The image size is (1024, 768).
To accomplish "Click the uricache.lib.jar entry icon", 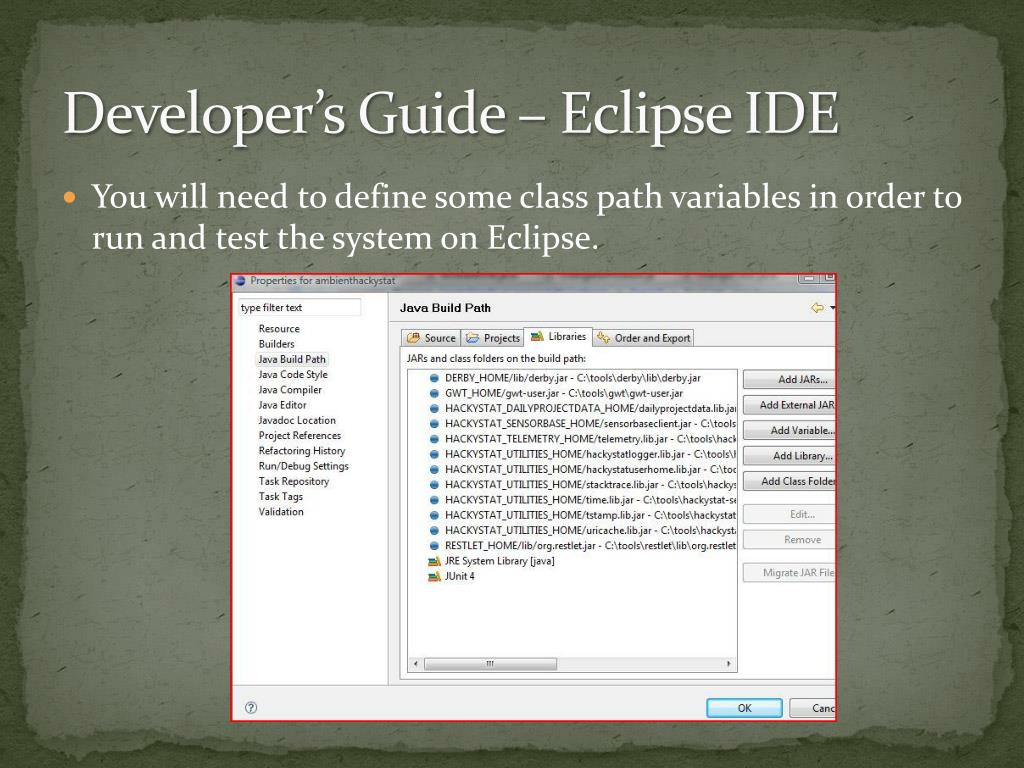I will point(434,530).
